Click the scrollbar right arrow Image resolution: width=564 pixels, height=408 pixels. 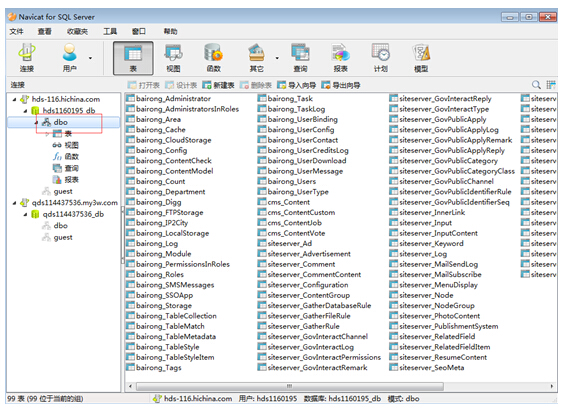552,386
